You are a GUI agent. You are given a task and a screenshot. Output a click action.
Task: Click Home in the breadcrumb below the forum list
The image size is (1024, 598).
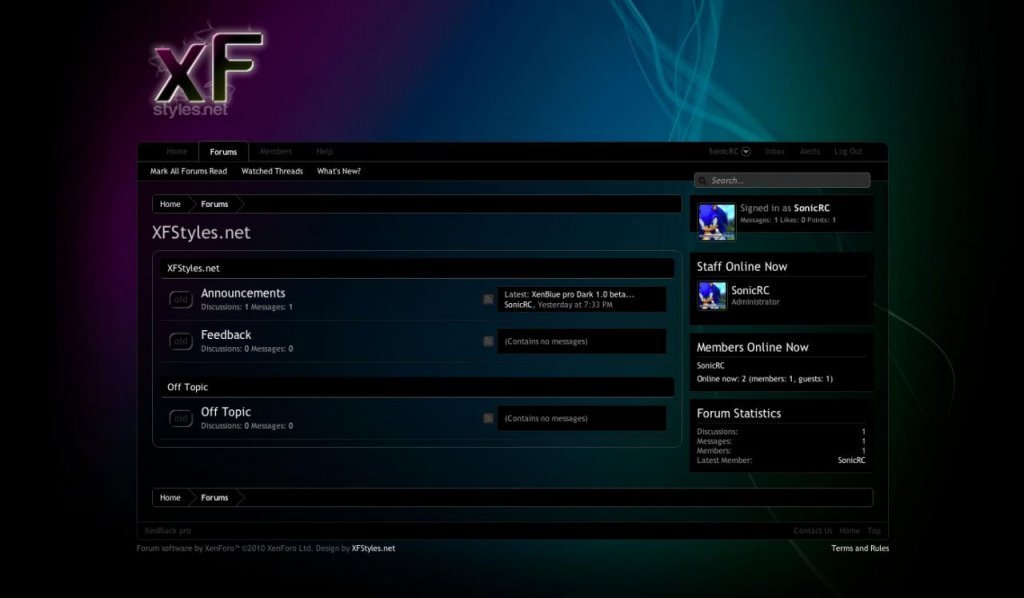(170, 497)
